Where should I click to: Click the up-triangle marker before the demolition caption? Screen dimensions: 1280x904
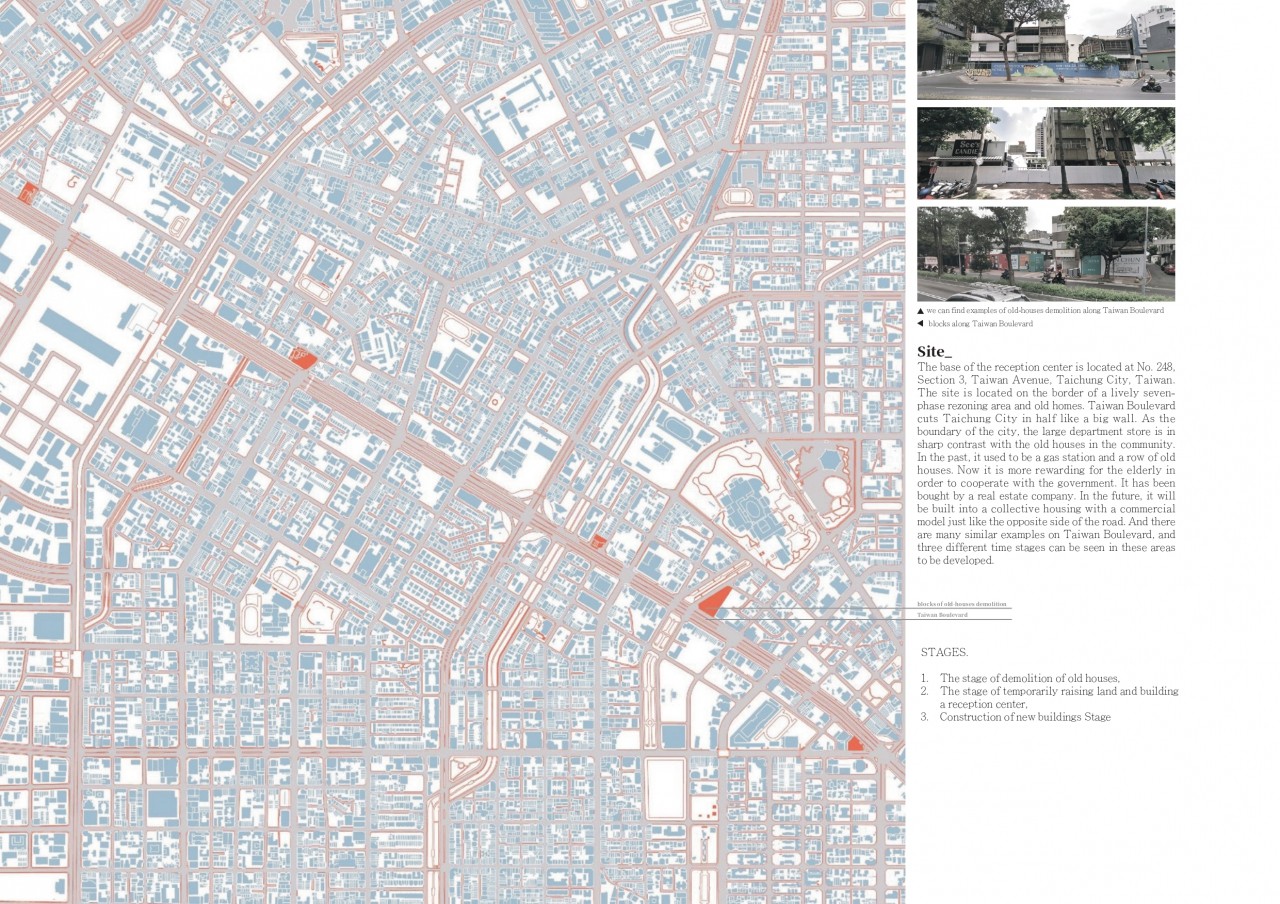921,311
